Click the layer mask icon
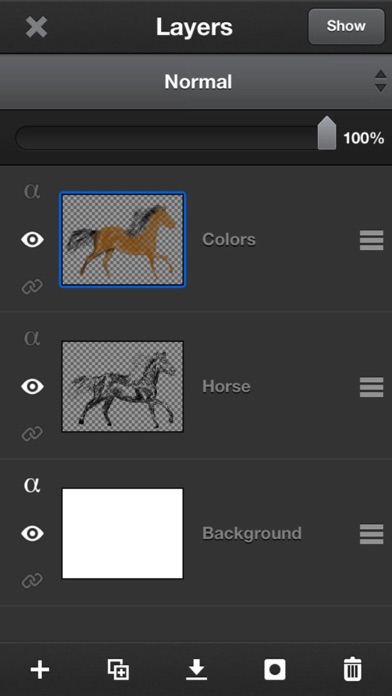 click(x=275, y=669)
